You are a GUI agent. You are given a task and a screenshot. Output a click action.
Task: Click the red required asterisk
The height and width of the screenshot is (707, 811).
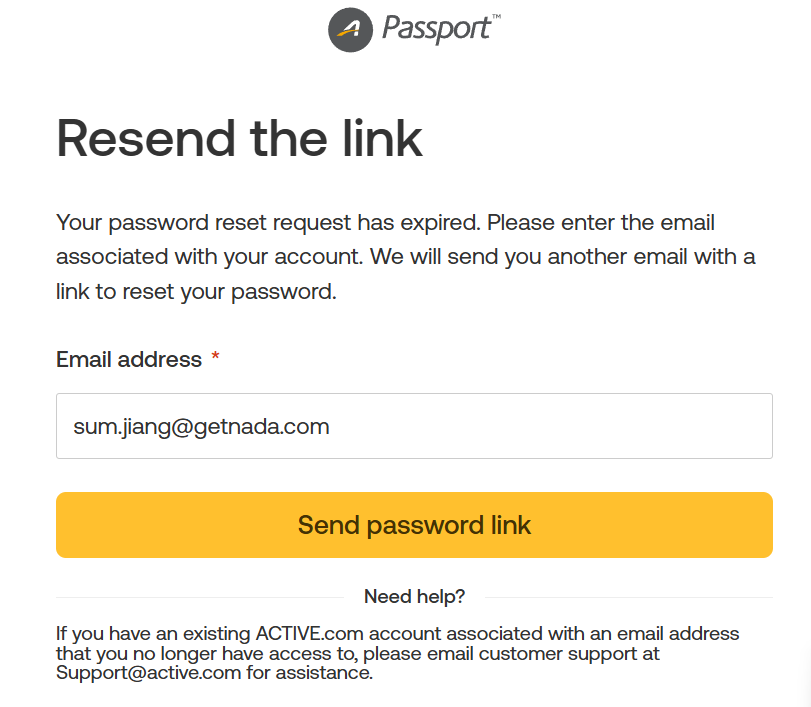[215, 356]
